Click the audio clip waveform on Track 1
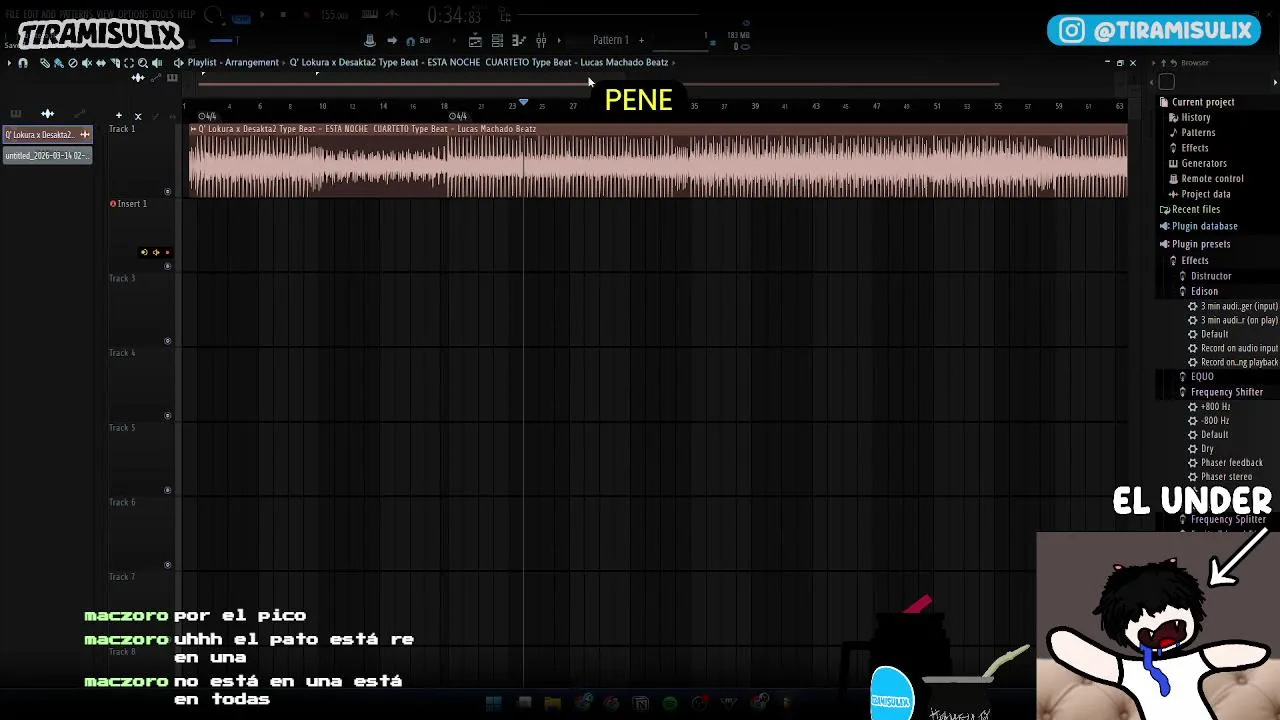1280x720 pixels. coord(658,166)
